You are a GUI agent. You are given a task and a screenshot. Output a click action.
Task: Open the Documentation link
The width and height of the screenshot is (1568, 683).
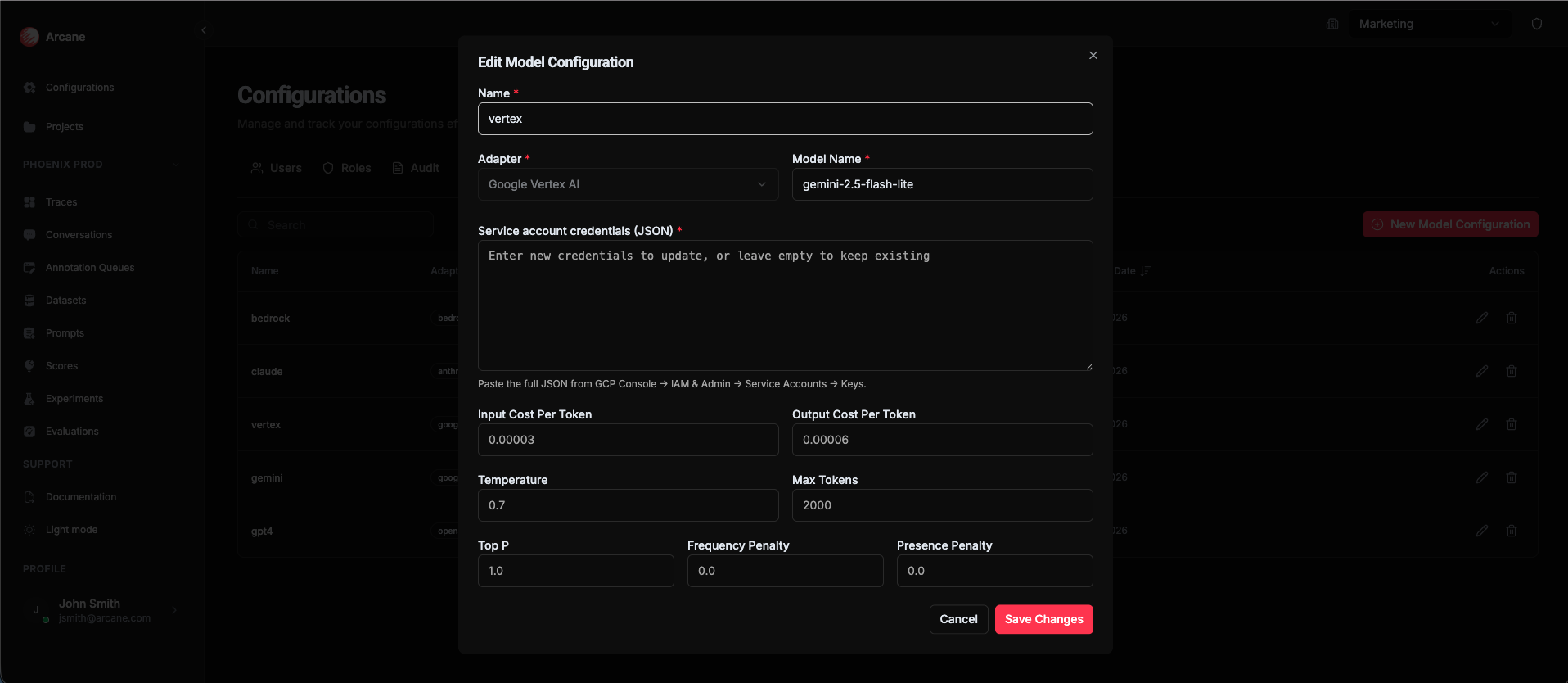tap(81, 497)
